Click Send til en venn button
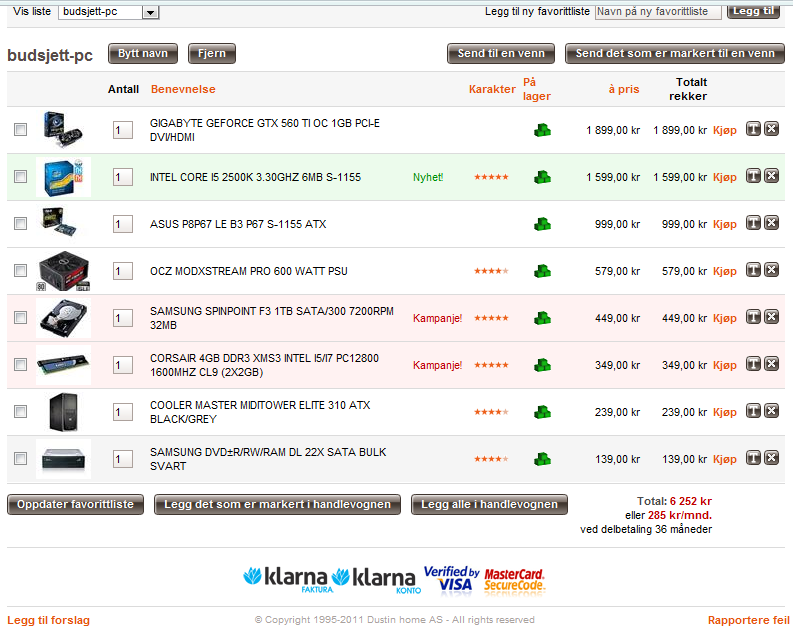Viewport: 793px width, 628px height. click(501, 54)
